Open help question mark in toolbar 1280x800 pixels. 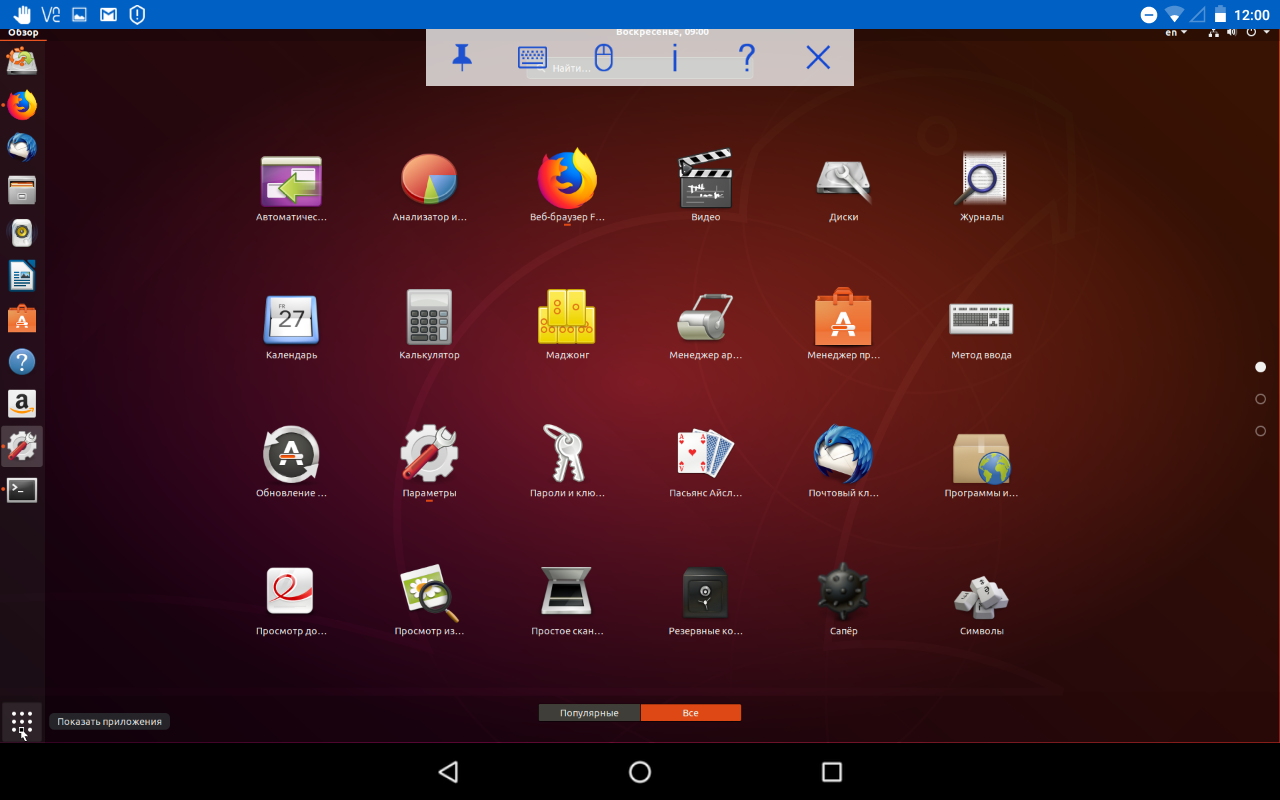coord(746,58)
